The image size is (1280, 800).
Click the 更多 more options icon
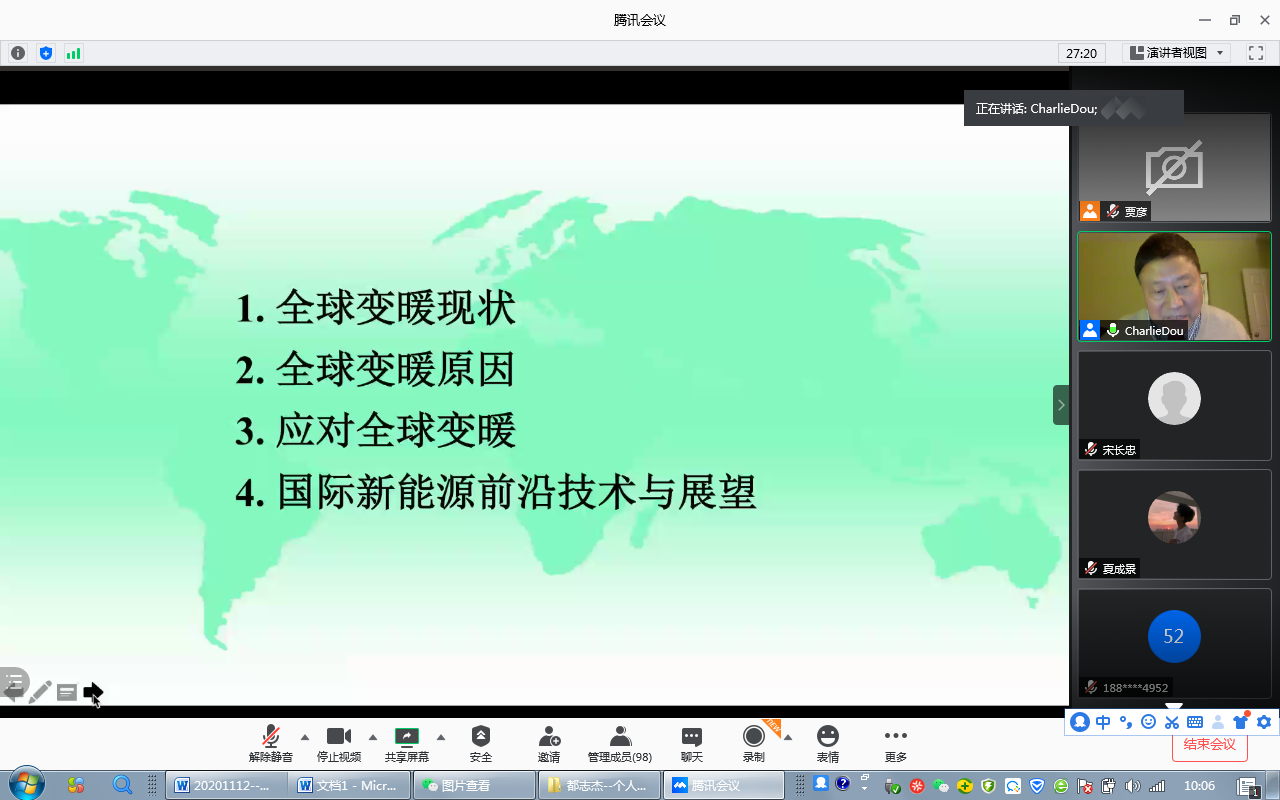click(896, 744)
